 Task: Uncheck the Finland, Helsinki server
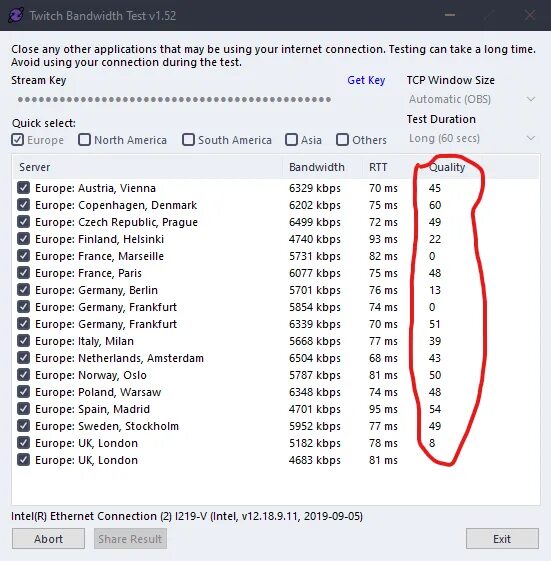(23, 239)
